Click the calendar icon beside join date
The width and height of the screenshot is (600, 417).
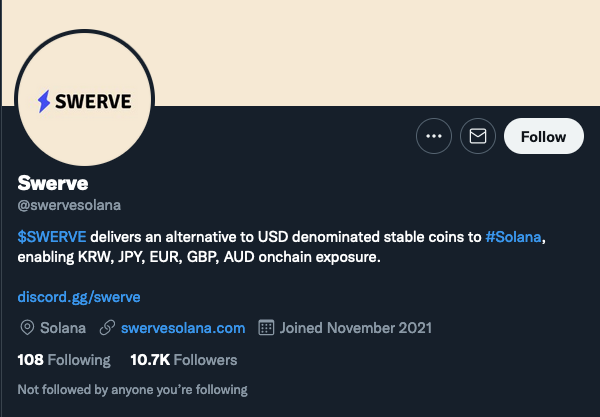[266, 328]
